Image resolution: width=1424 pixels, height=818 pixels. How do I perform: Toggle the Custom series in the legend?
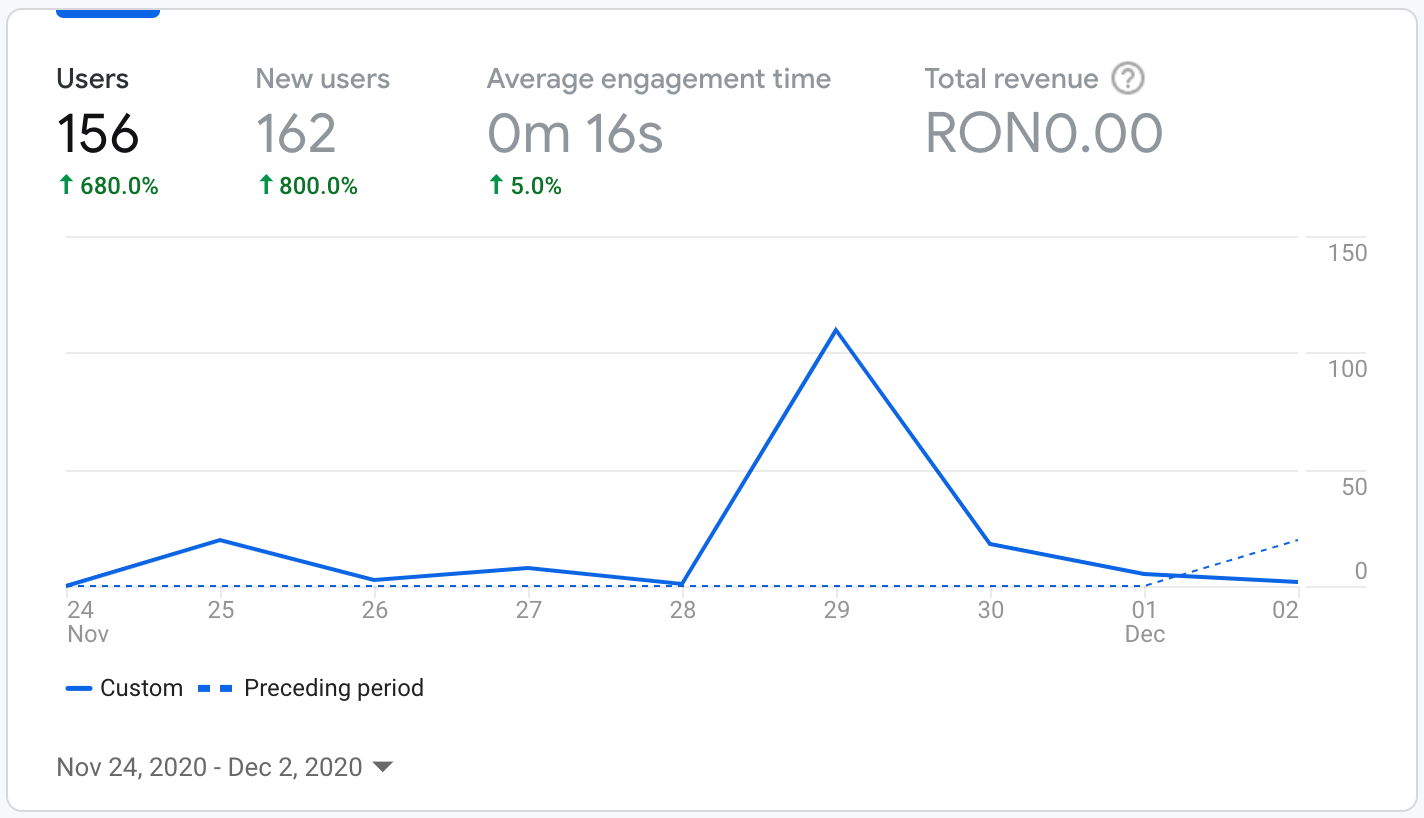pos(125,688)
